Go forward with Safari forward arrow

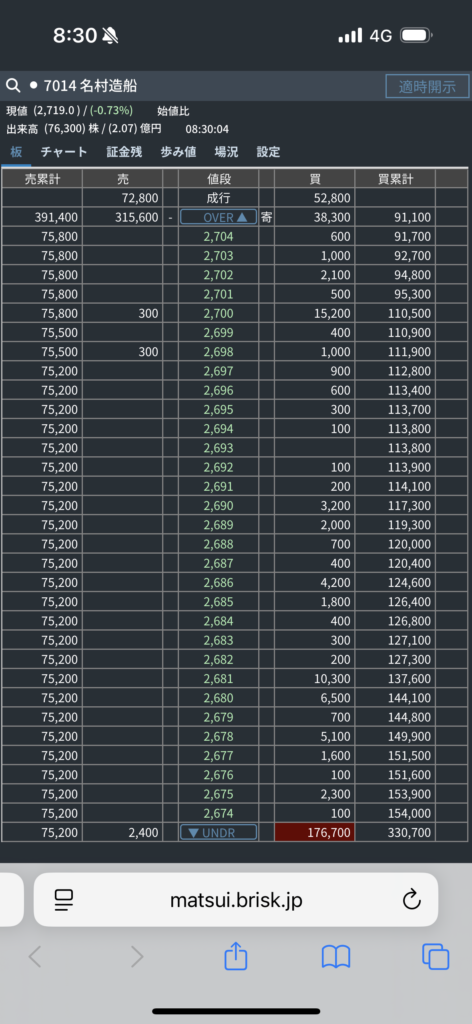coord(136,957)
